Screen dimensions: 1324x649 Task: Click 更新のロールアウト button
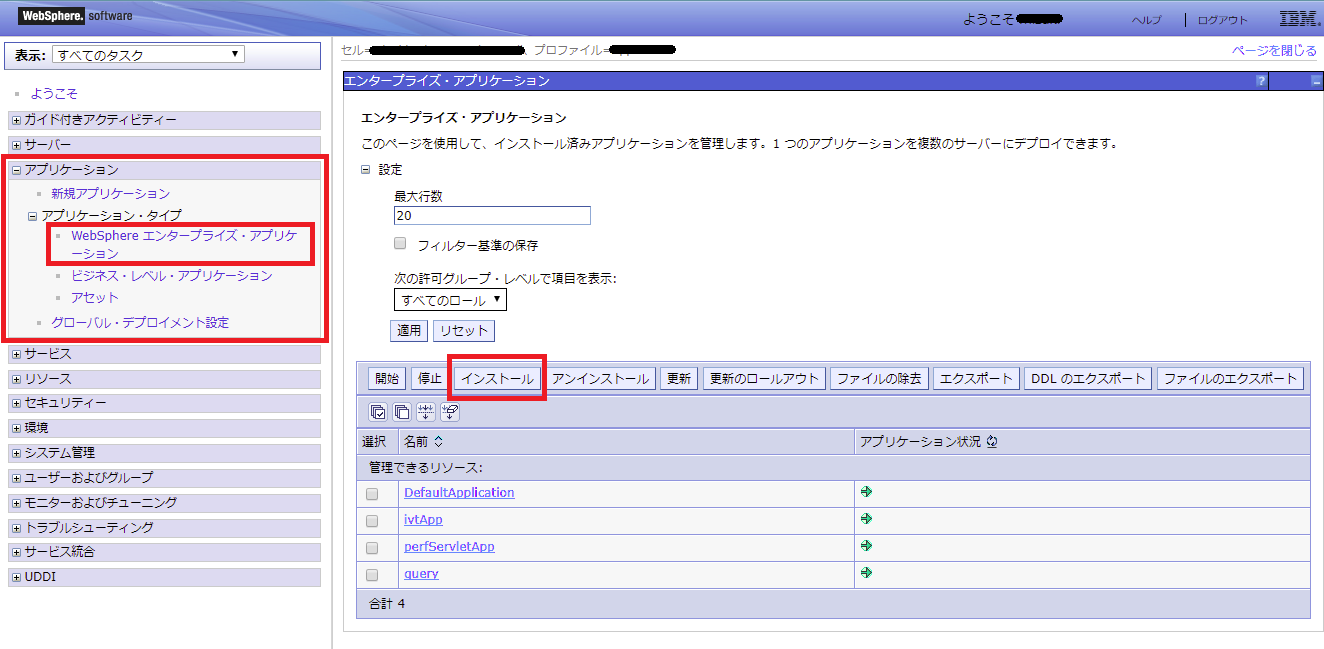(764, 379)
